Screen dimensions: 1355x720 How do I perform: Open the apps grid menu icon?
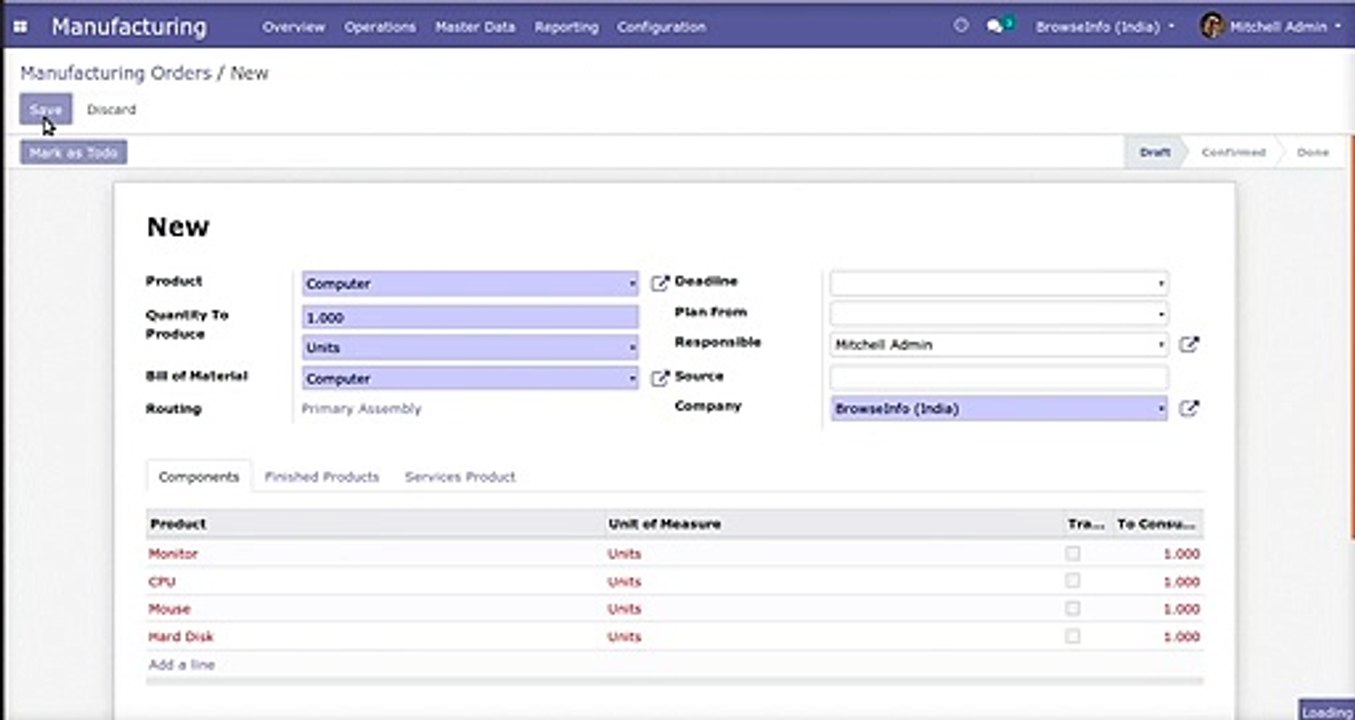(x=20, y=27)
